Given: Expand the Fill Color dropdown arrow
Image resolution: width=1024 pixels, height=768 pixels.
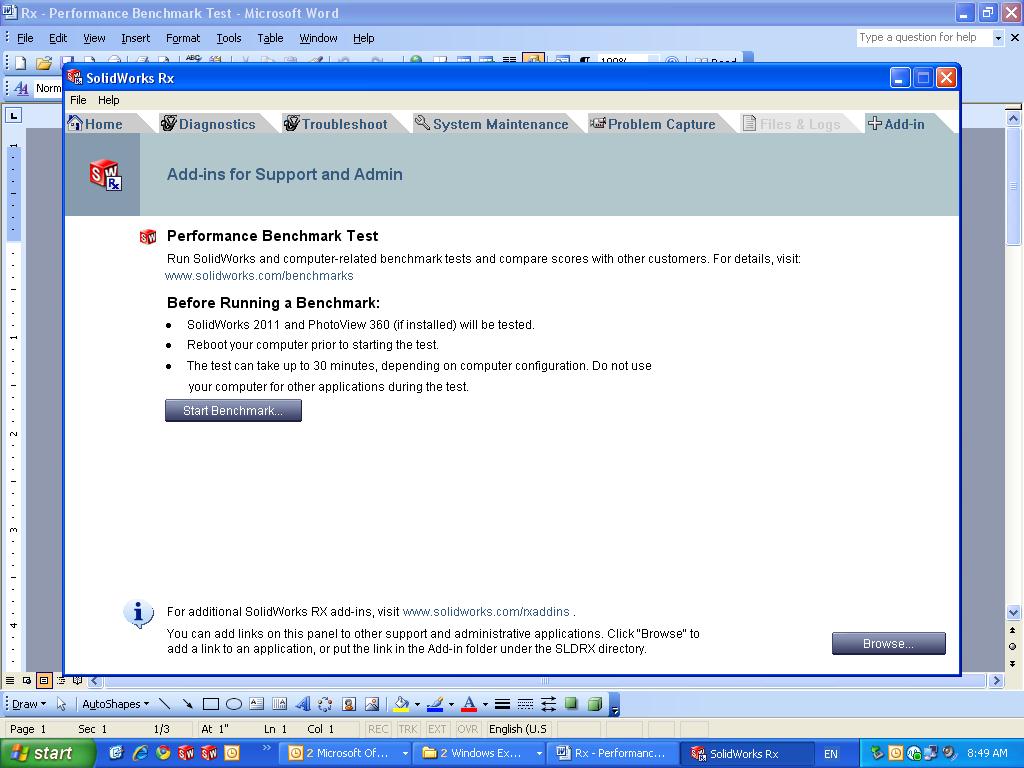Looking at the screenshot, I should 417,704.
